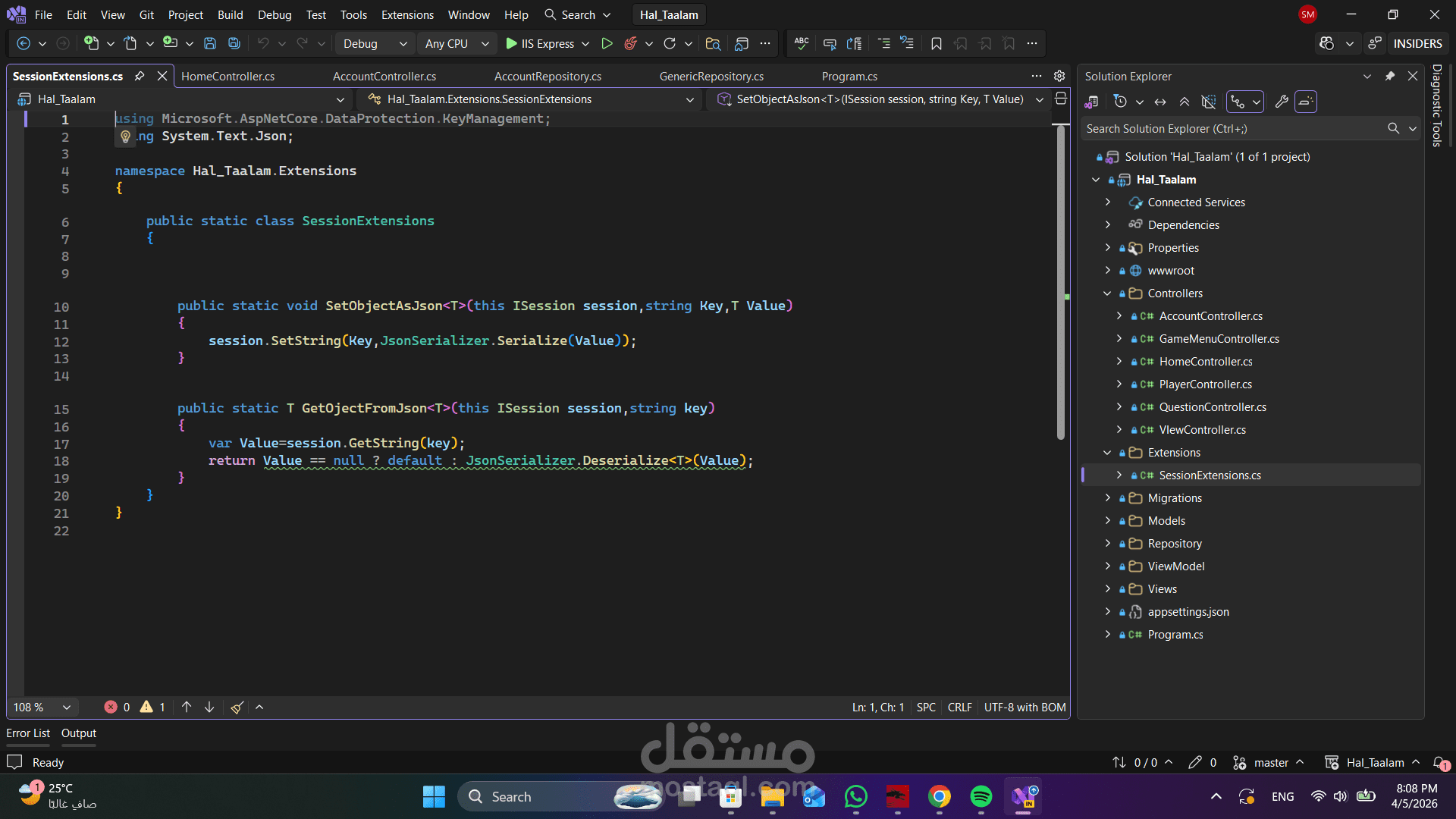Open the Error List panel

coord(28,733)
